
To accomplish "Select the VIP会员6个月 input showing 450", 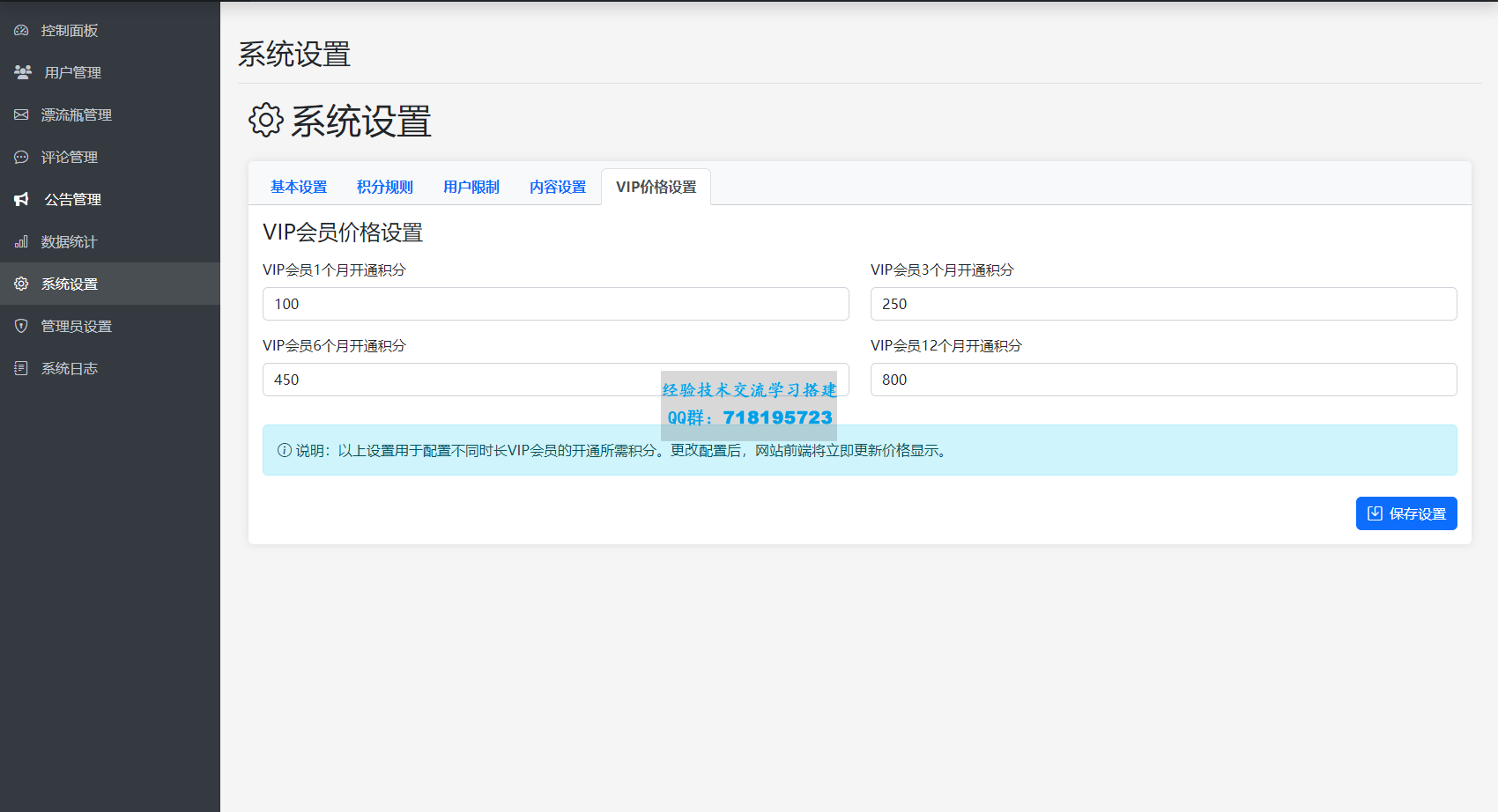I will click(556, 380).
